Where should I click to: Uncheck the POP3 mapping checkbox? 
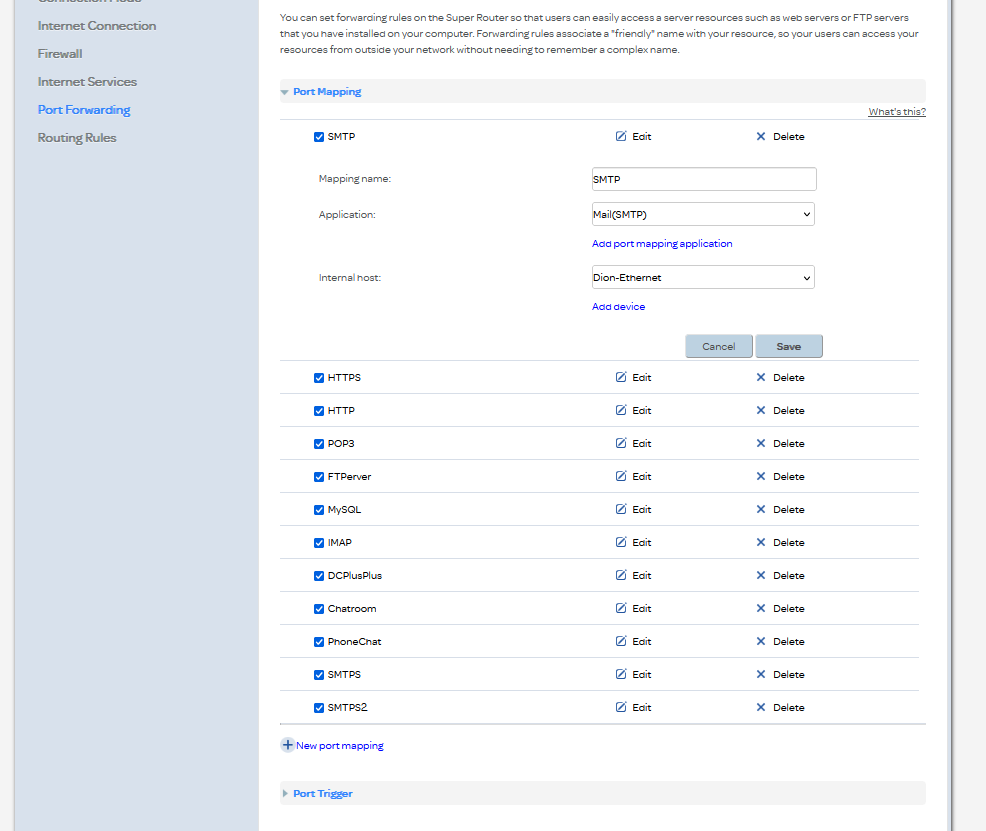[x=319, y=444]
